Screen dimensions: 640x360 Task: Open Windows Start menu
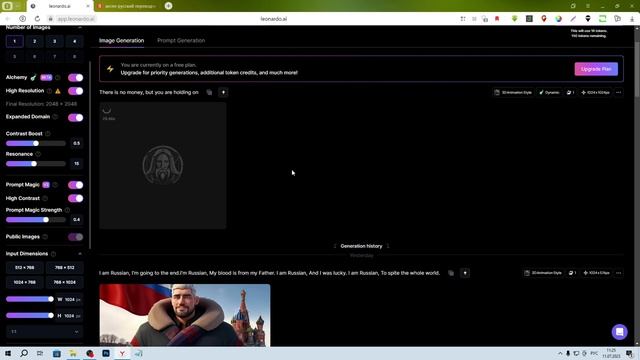coord(8,353)
